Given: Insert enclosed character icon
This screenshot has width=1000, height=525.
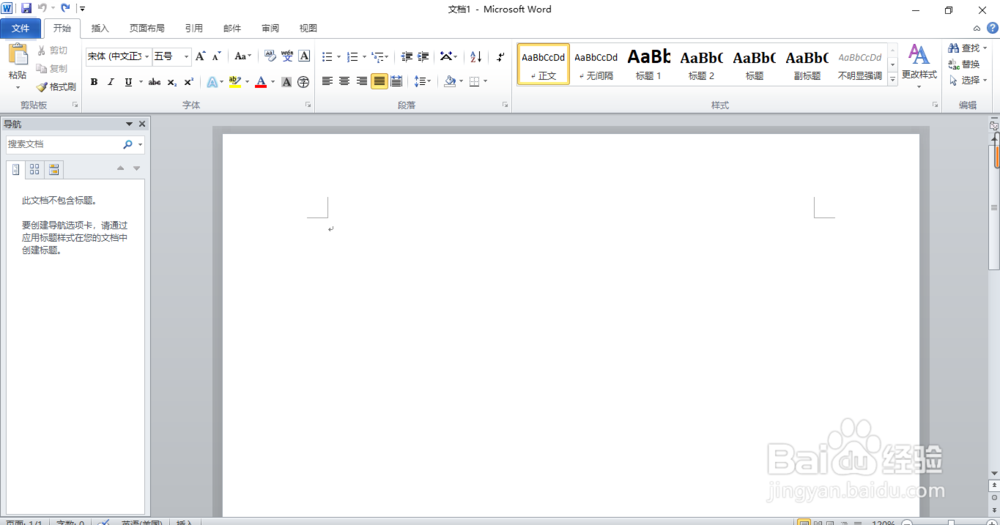Looking at the screenshot, I should tap(304, 82).
